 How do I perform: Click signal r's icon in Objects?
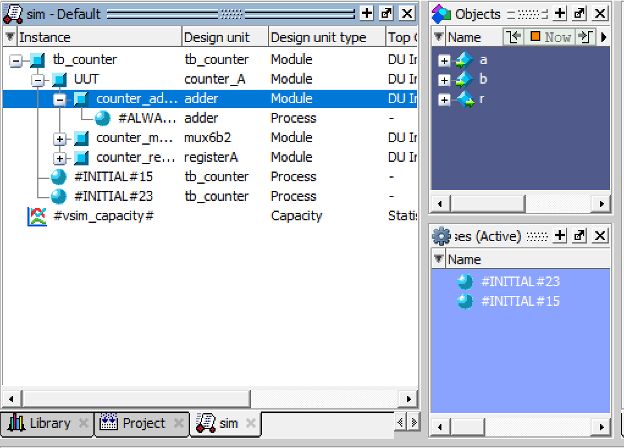coord(465,99)
